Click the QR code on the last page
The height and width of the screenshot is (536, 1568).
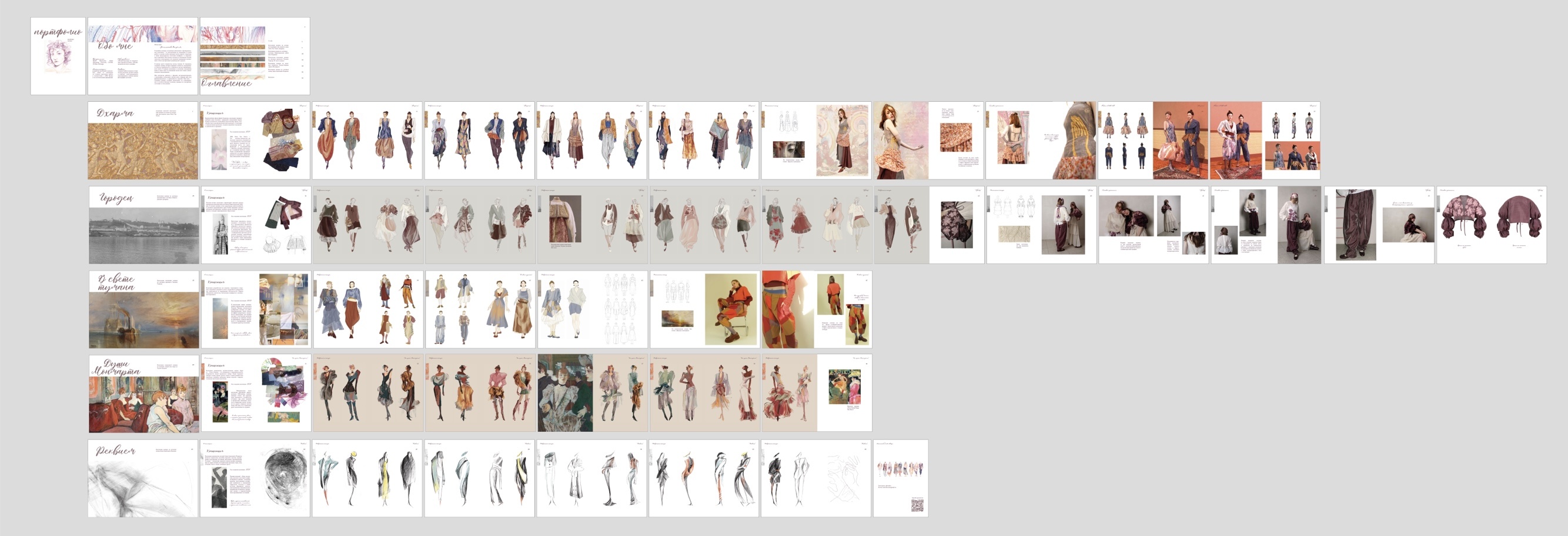(x=917, y=505)
